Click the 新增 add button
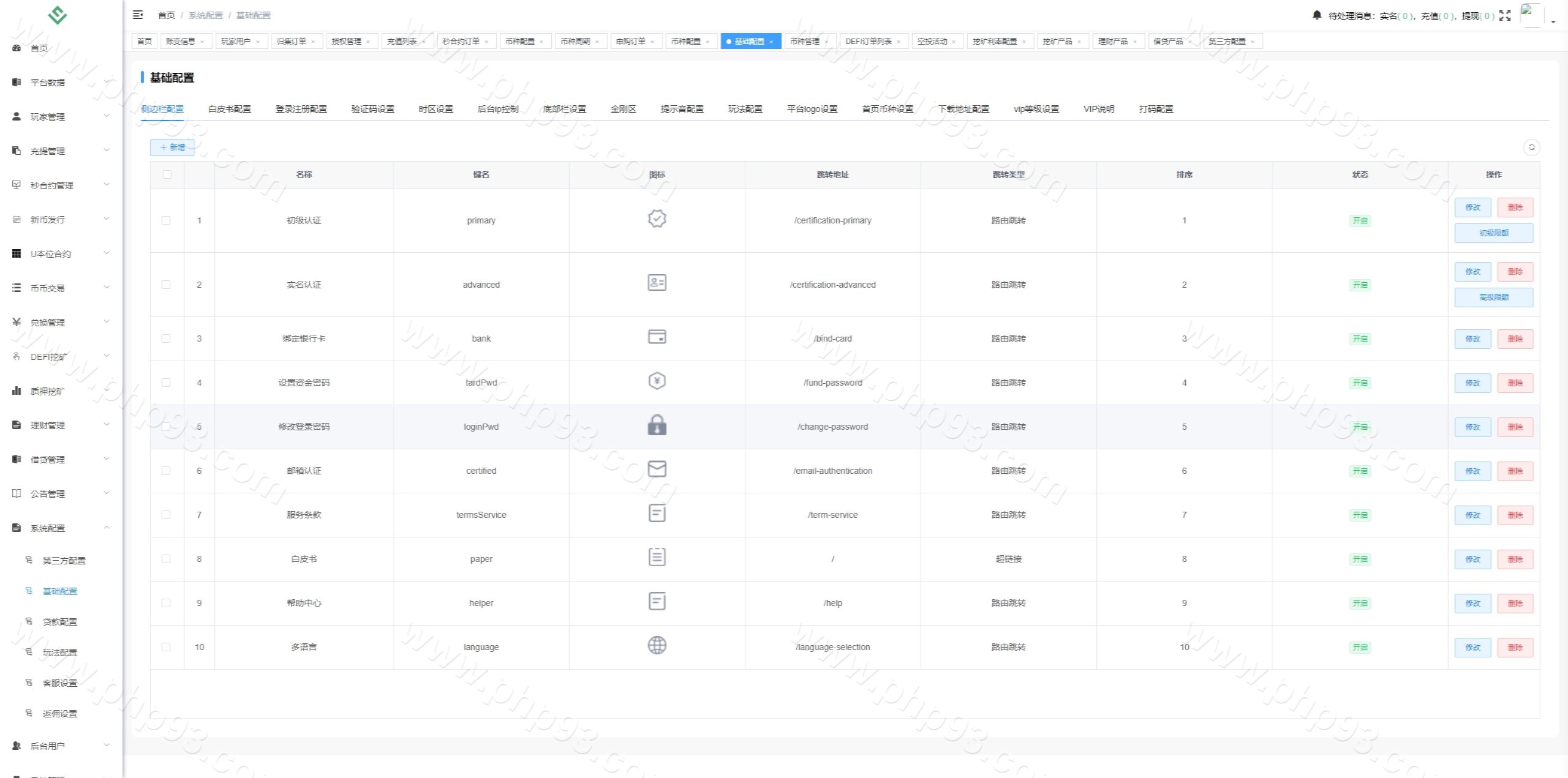The height and width of the screenshot is (778, 1568). pyautogui.click(x=172, y=148)
